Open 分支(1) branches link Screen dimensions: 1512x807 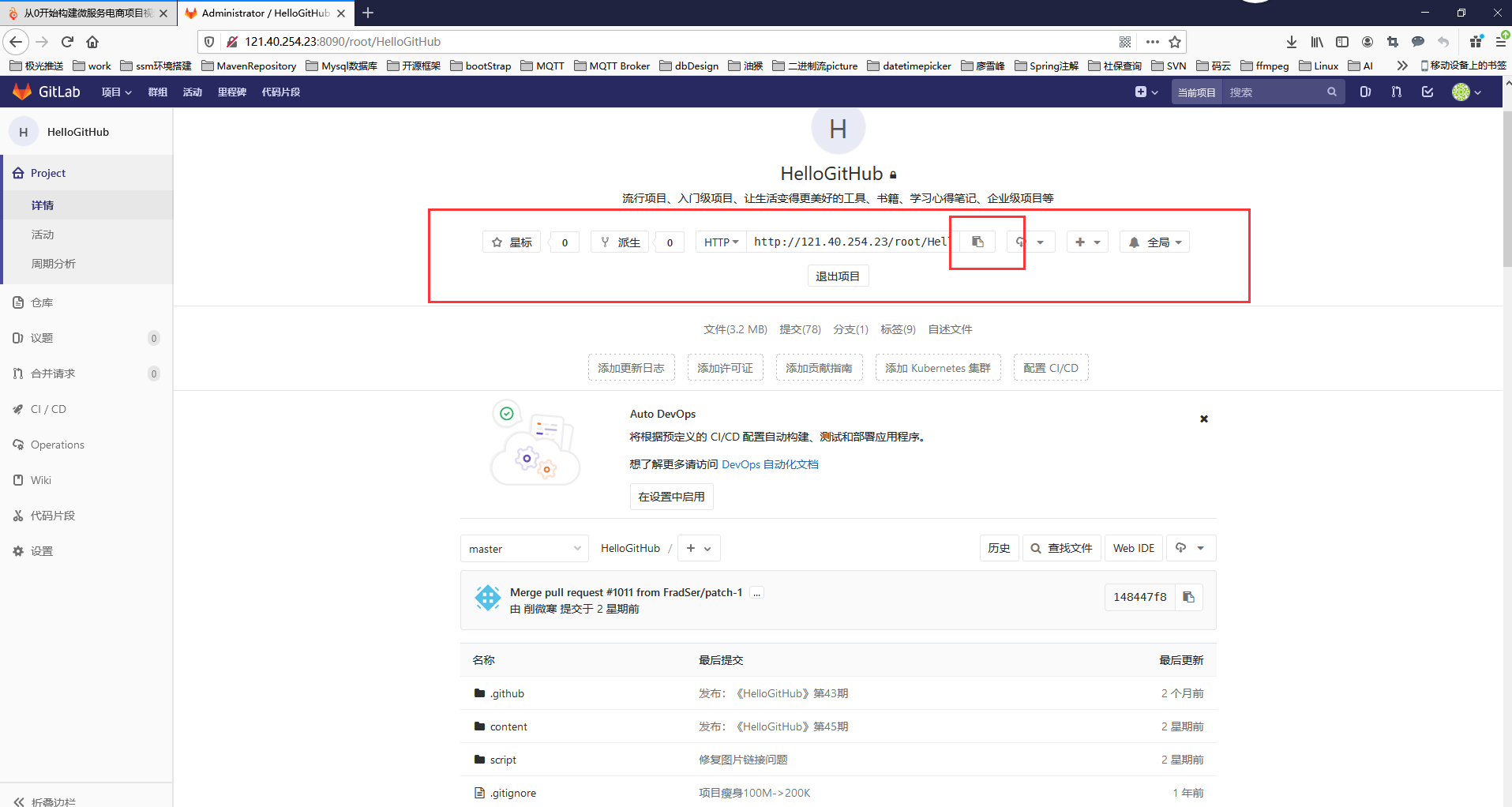tap(850, 329)
